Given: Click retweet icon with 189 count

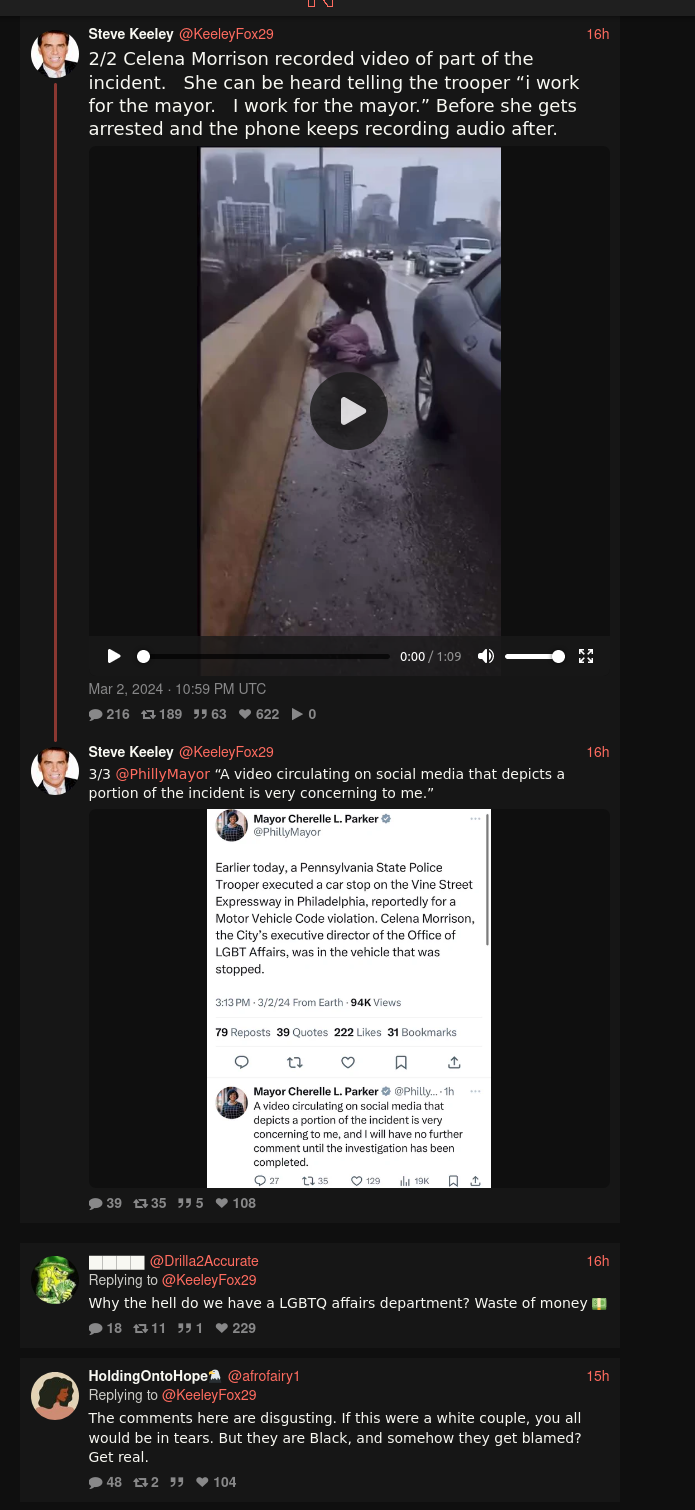Looking at the screenshot, I should pos(148,714).
